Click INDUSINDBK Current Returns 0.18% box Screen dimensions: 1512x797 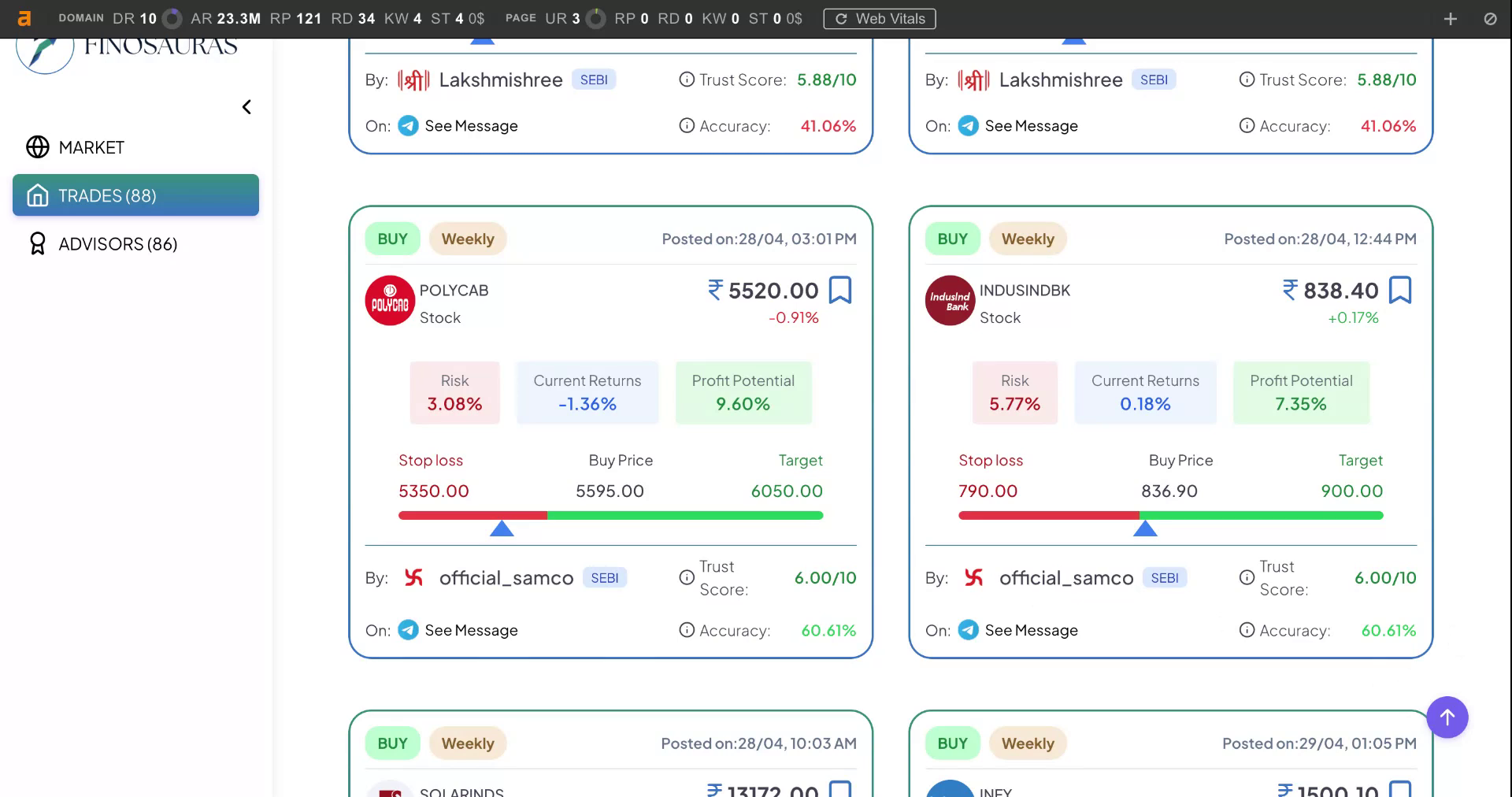click(1146, 393)
